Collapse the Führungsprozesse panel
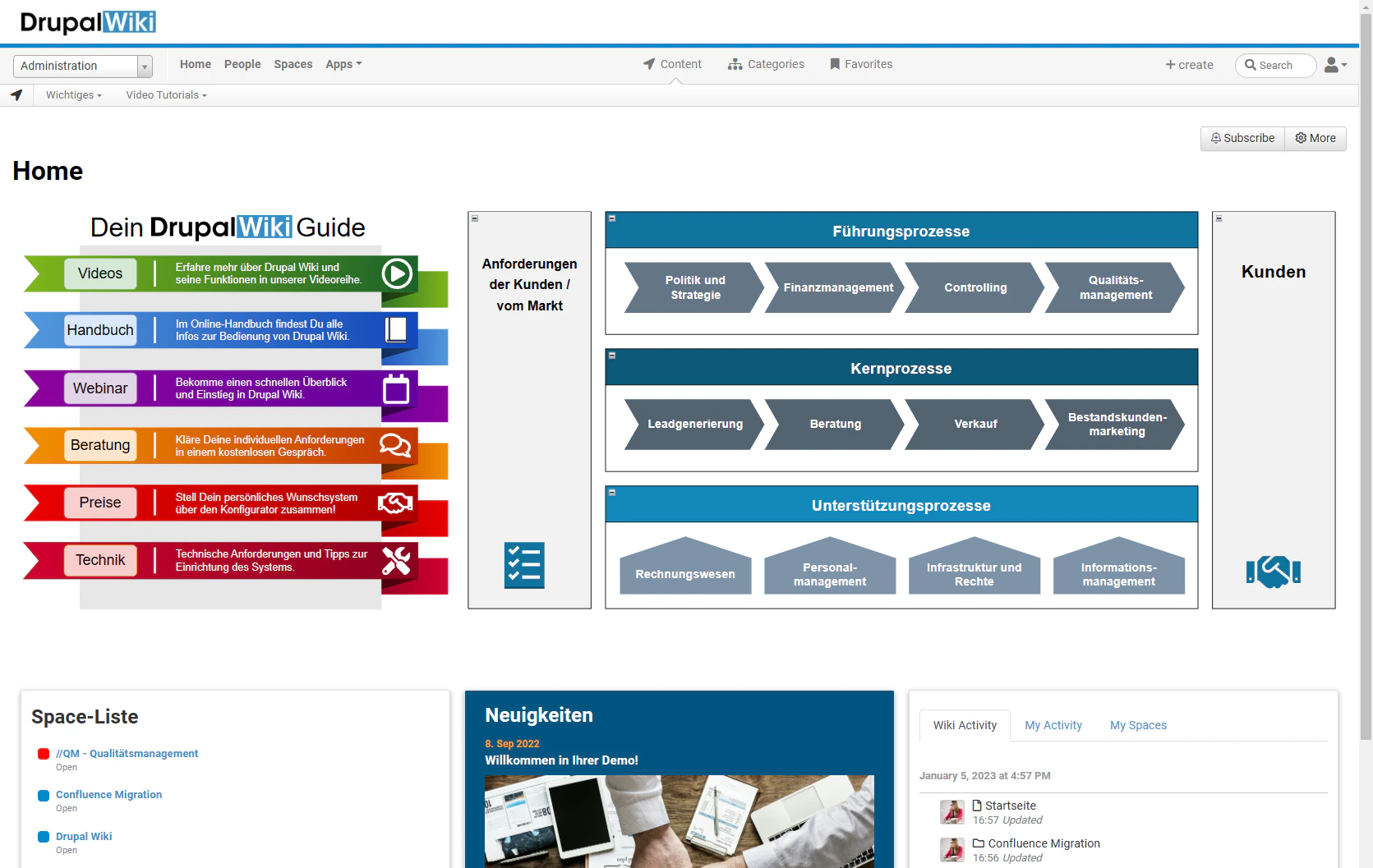 click(611, 218)
